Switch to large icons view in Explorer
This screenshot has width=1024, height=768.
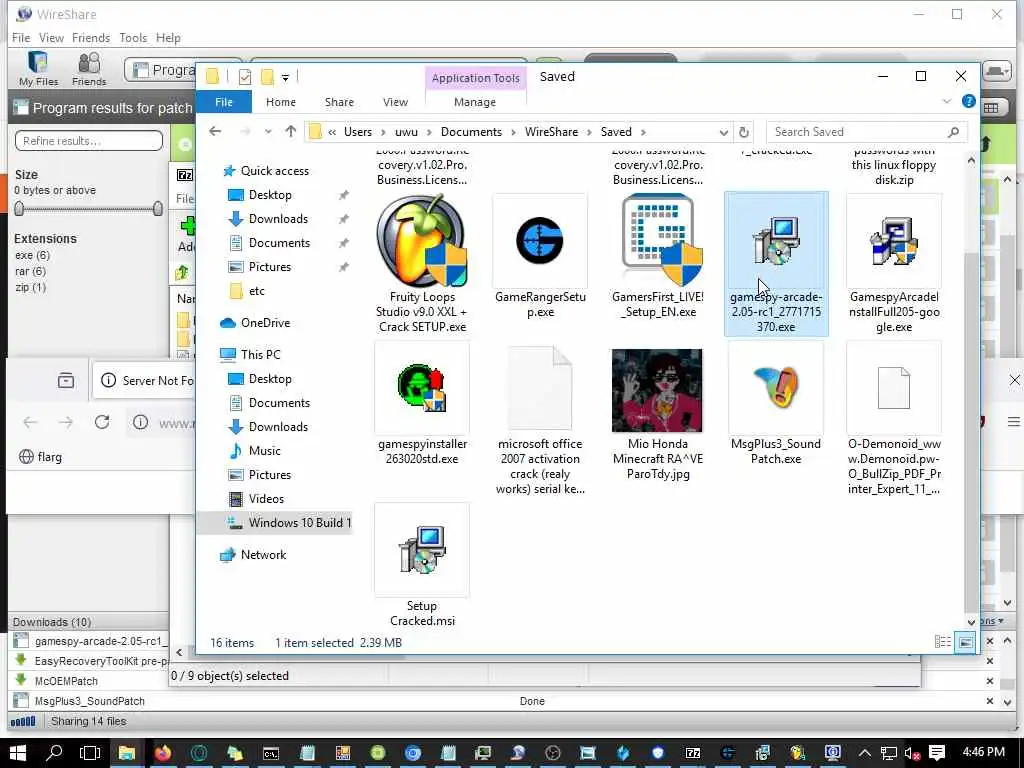coord(965,643)
